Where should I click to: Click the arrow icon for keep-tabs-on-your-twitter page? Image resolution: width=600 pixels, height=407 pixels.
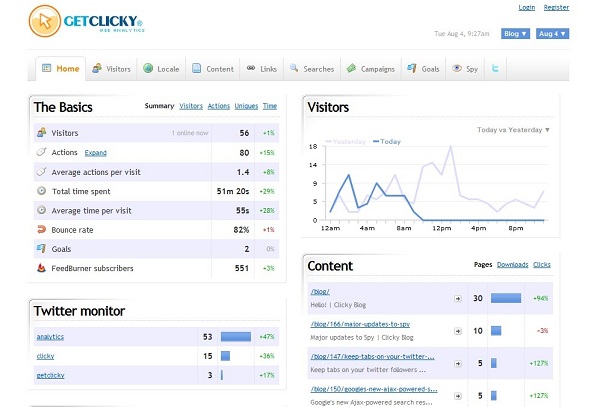point(458,363)
